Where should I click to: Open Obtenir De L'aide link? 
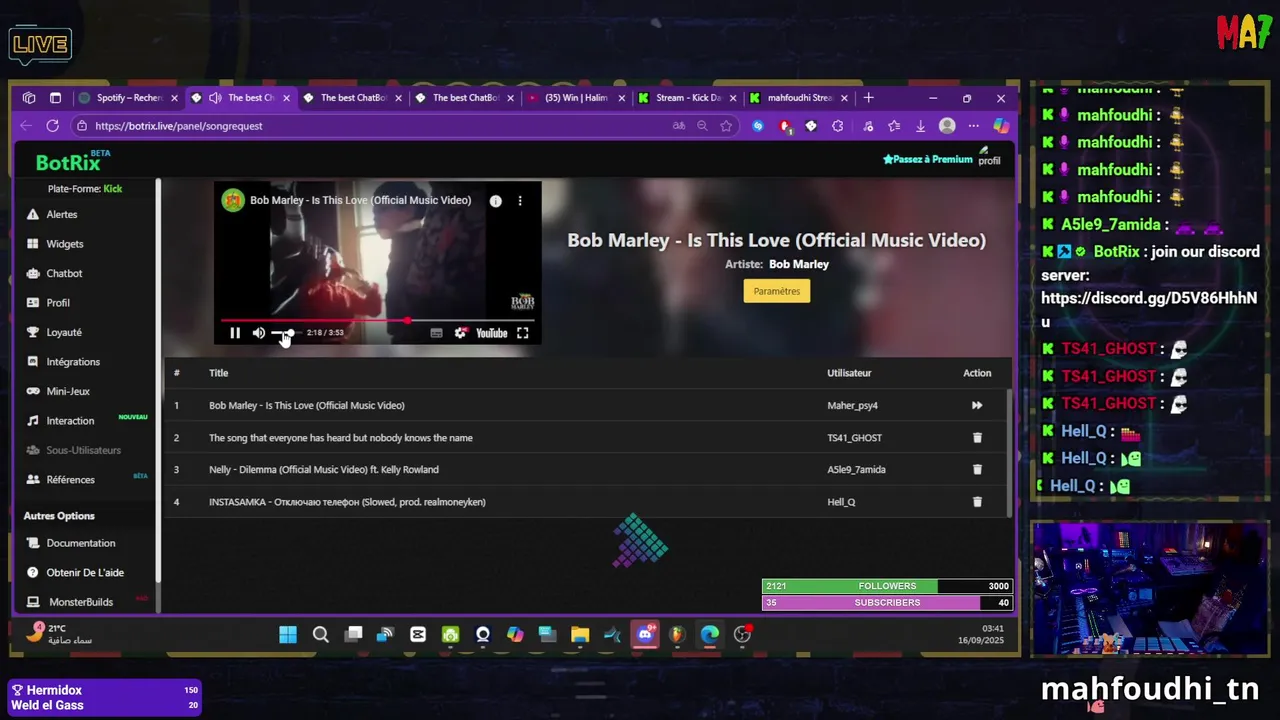tap(85, 573)
